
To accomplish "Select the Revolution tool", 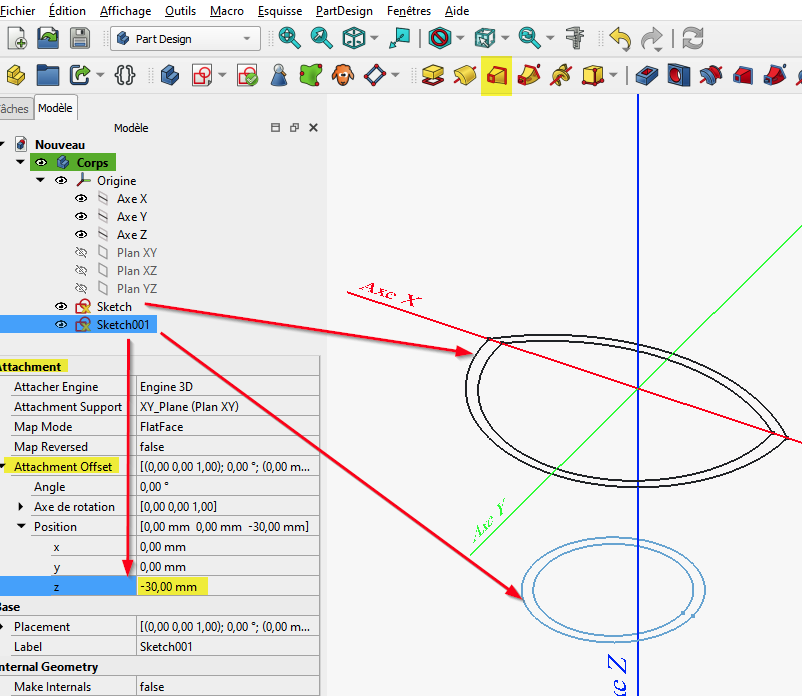I will tap(464, 76).
